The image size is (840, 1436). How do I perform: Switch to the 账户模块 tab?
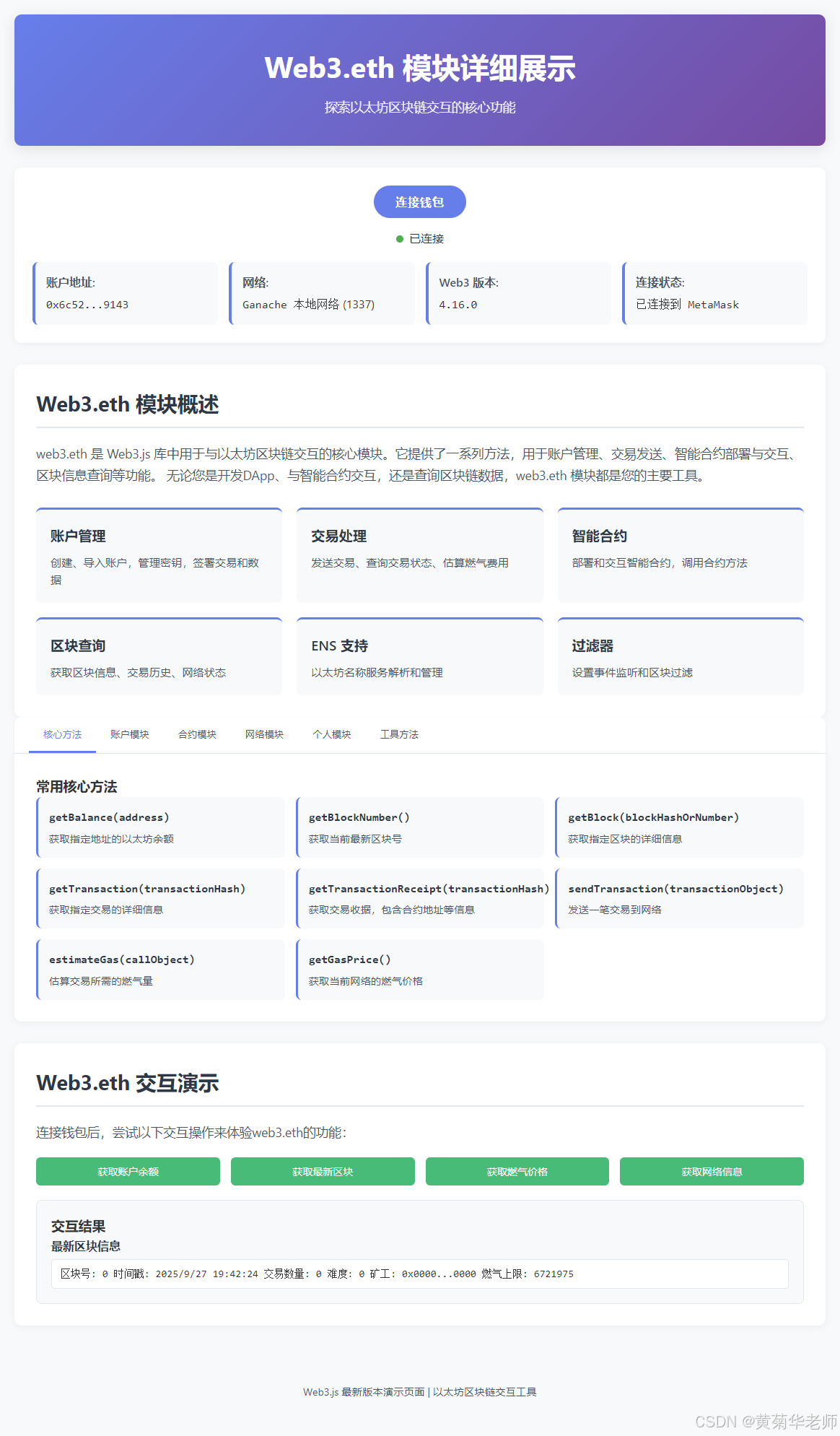130,734
